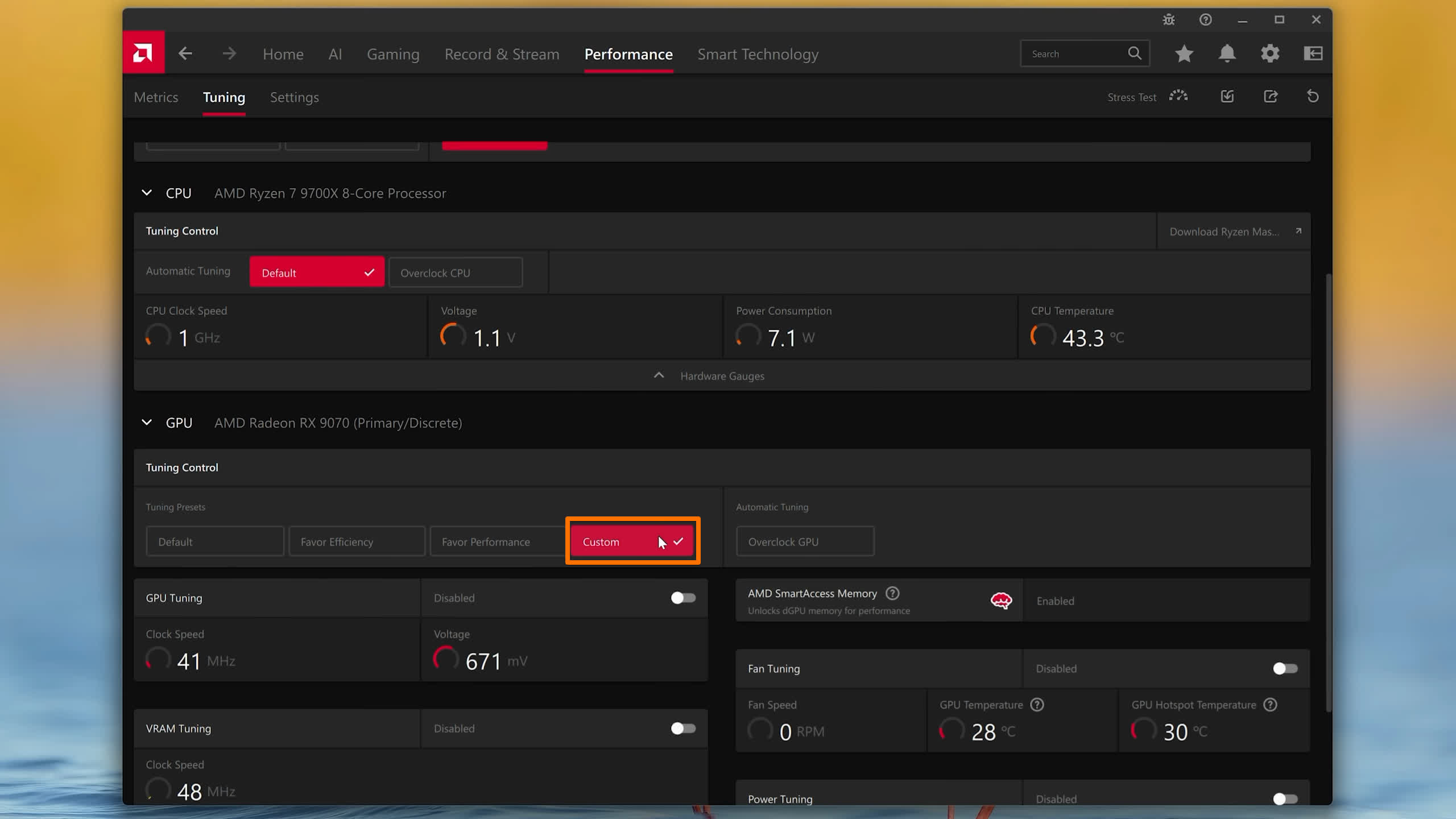Click the AMD logo icon

pos(143,52)
